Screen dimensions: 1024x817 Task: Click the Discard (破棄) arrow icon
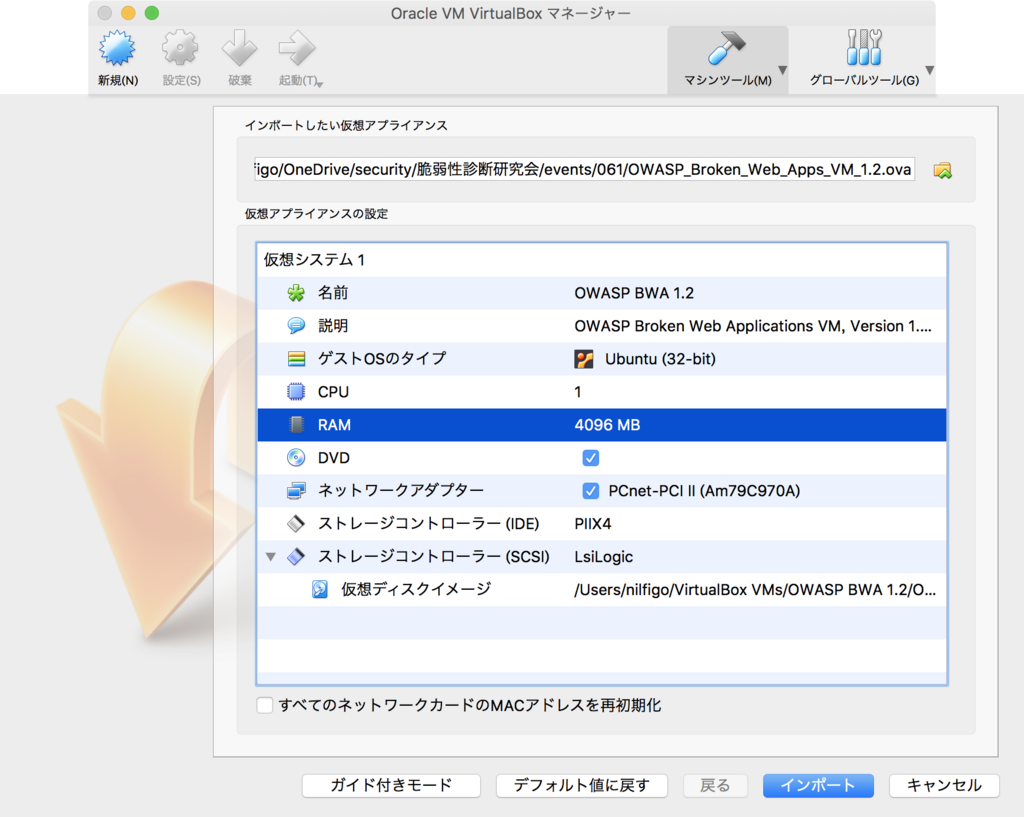pos(239,48)
